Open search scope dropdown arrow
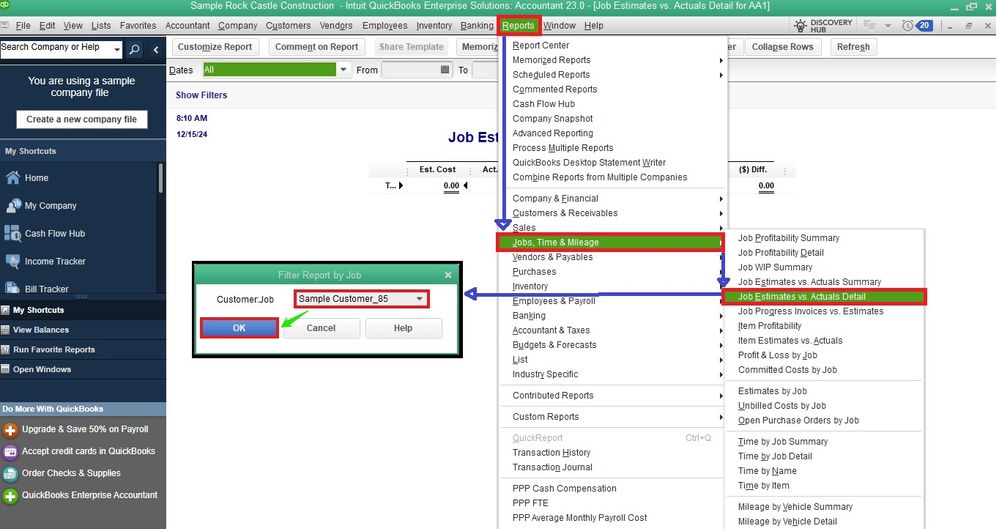999x529 pixels. pyautogui.click(x=117, y=49)
